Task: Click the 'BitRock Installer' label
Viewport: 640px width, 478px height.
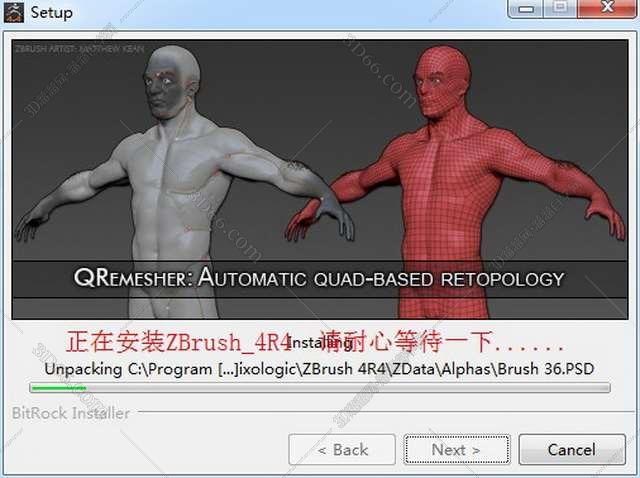Action: click(71, 413)
